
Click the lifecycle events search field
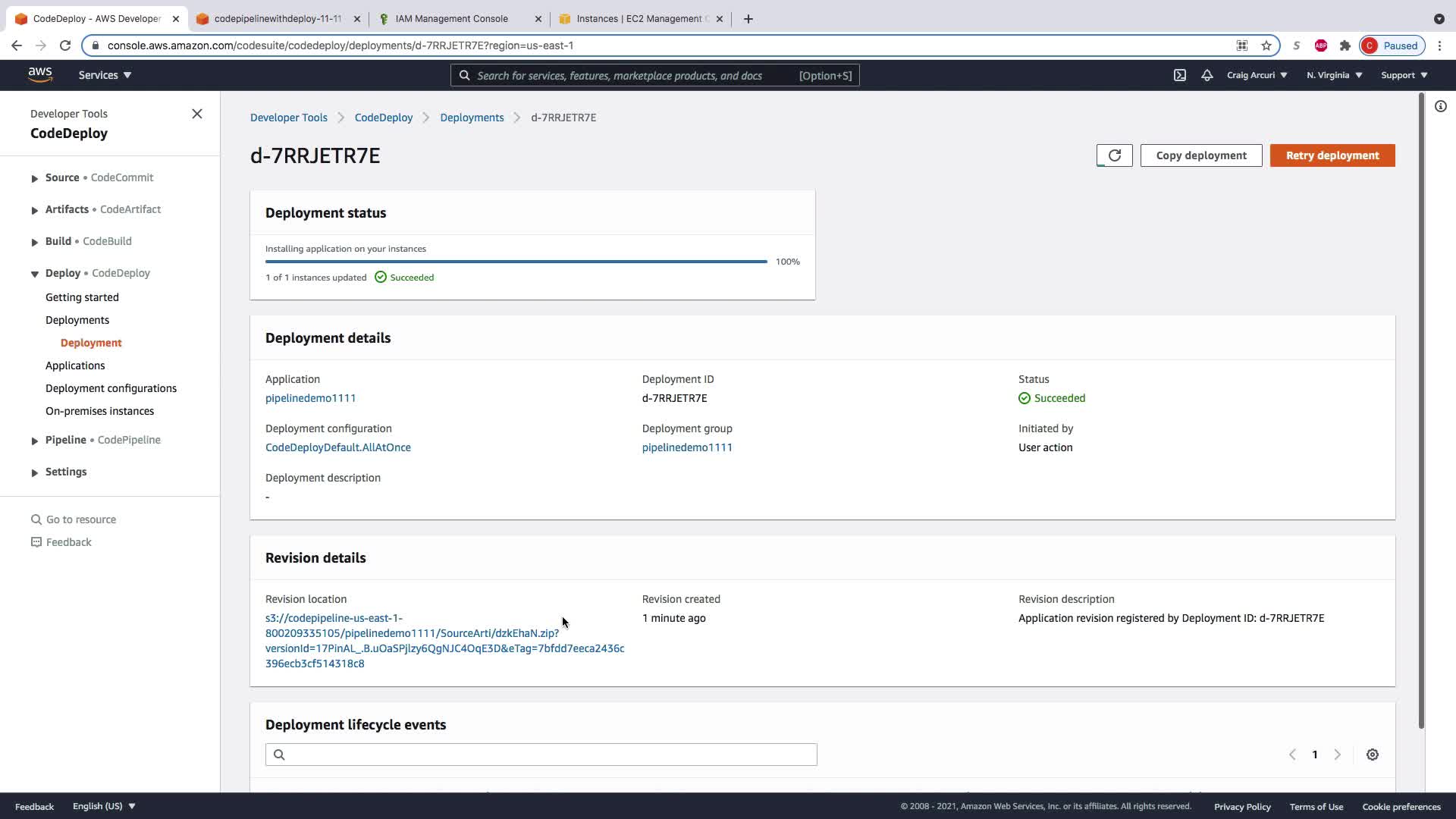pyautogui.click(x=541, y=755)
